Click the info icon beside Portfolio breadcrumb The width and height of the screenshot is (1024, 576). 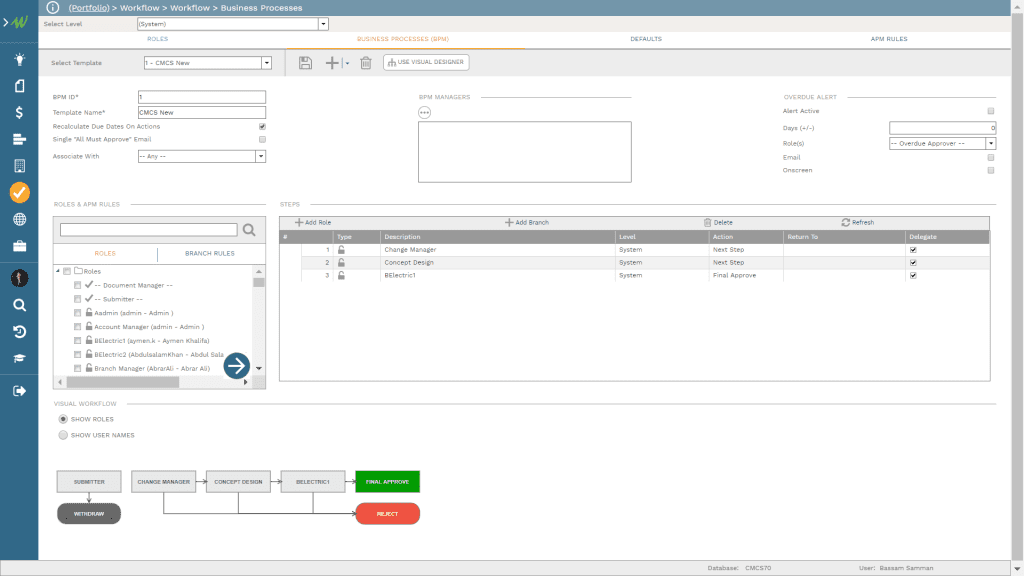coord(53,8)
